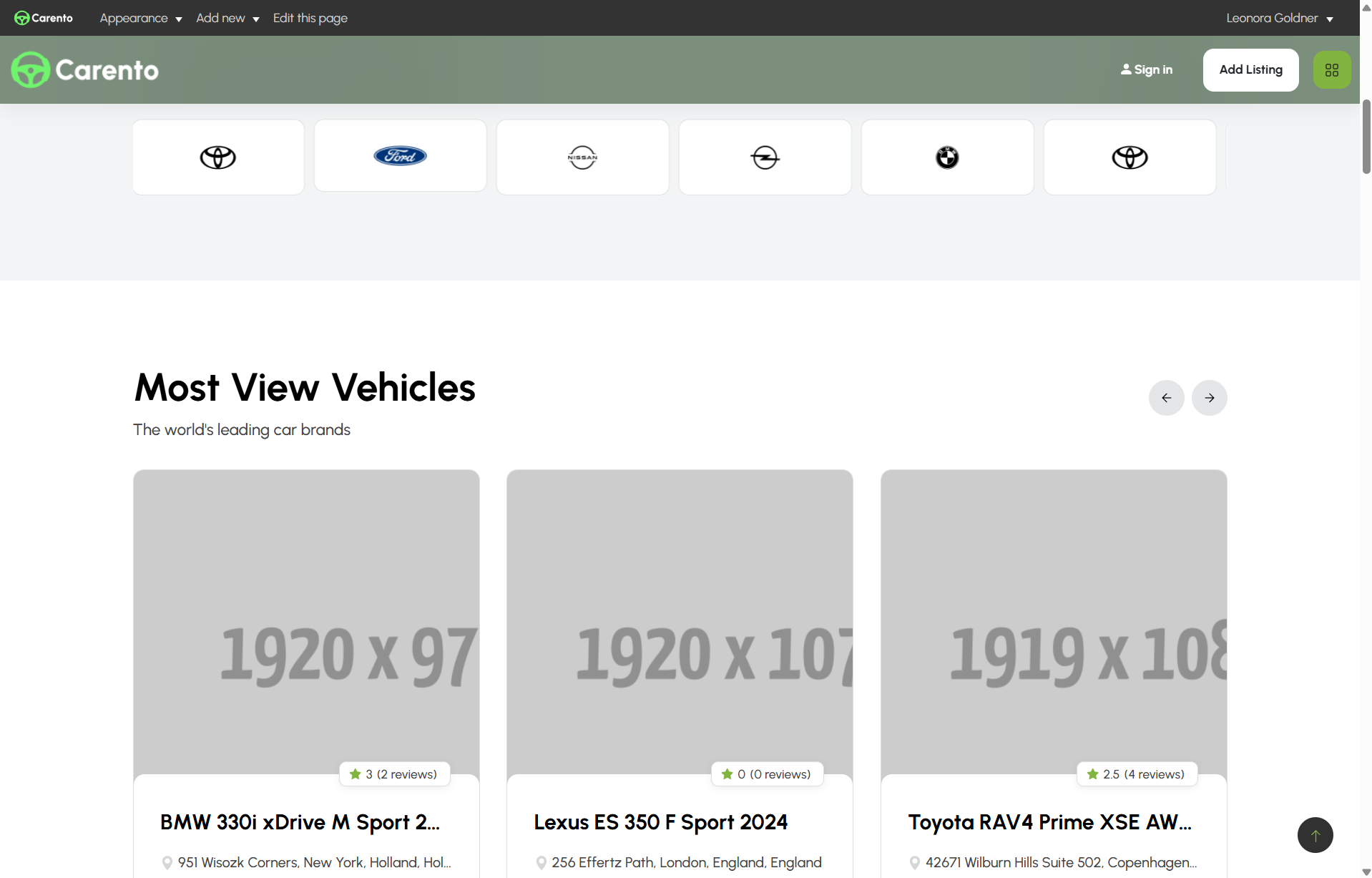Open the BMW 330i xDrive listing image
The image size is (1372, 878).
(x=306, y=621)
